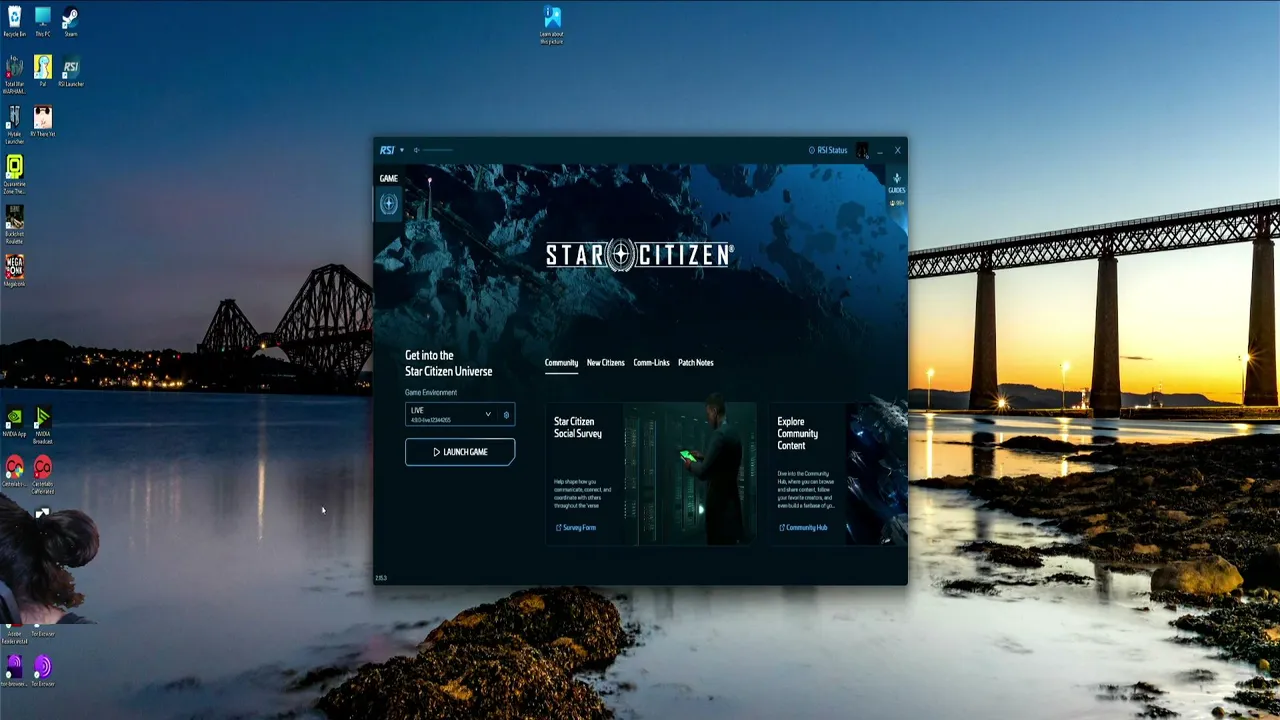Select the RV There Yet desktop shortcut
This screenshot has width=1280, height=720.
click(x=43, y=121)
